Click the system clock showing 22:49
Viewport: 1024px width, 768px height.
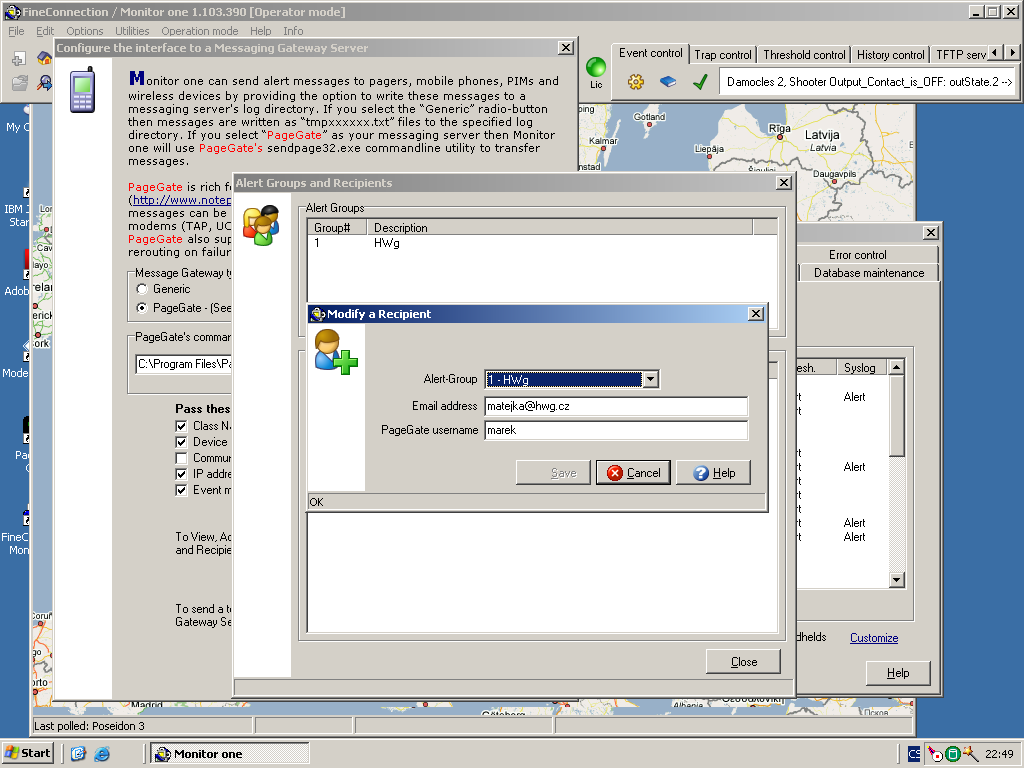point(999,754)
